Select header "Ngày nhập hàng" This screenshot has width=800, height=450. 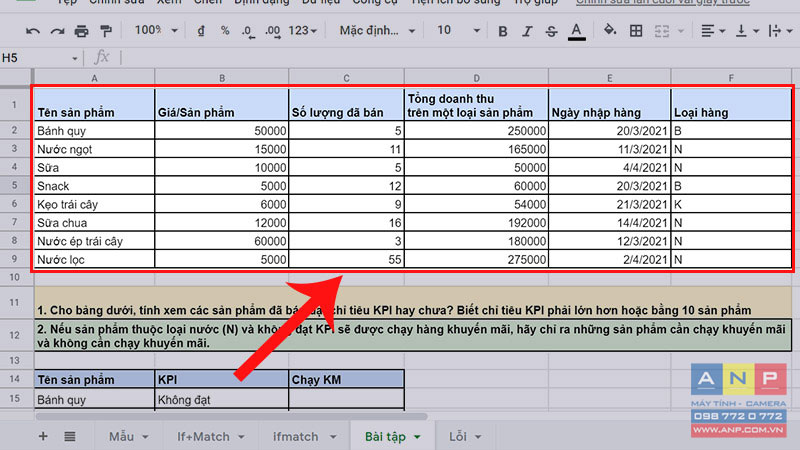pyautogui.click(x=610, y=105)
